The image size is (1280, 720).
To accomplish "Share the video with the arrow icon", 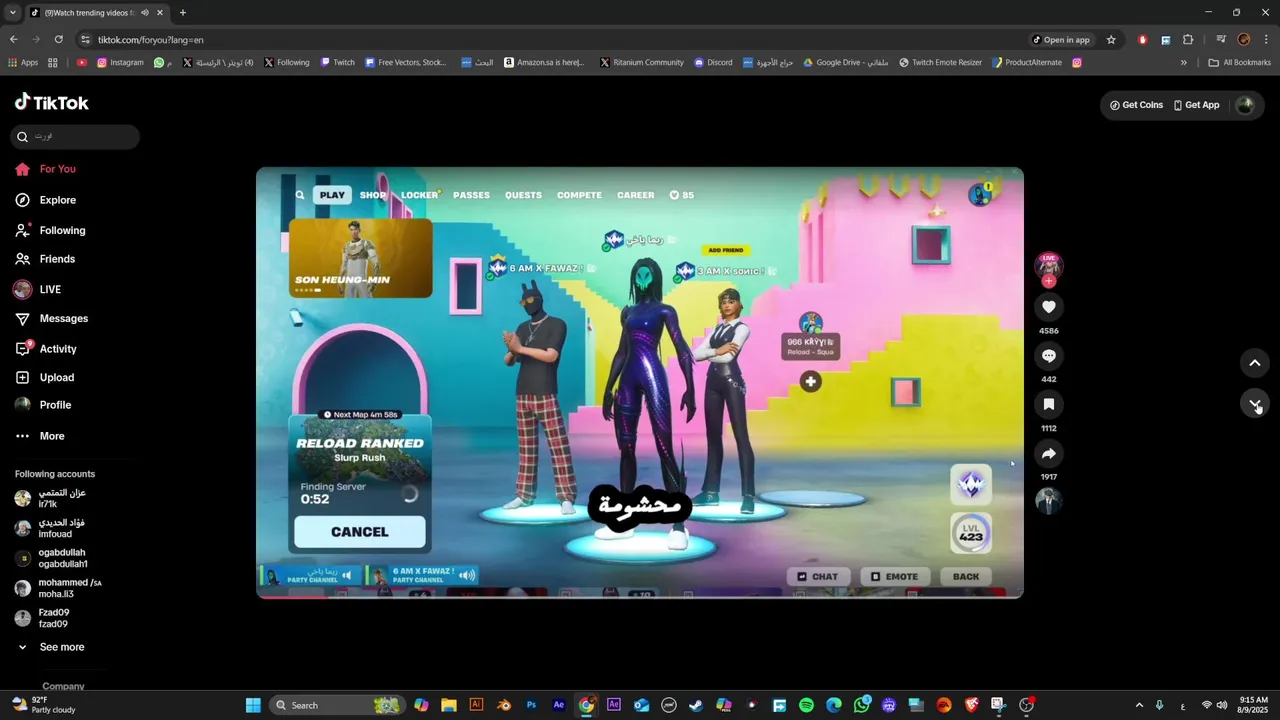I will pos(1048,454).
